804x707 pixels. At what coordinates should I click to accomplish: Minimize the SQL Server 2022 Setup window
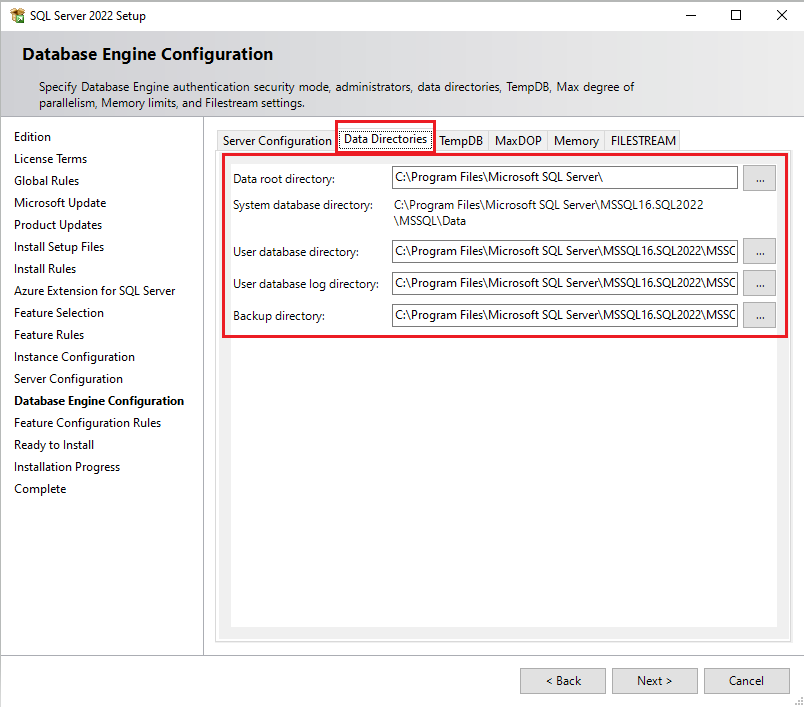pos(691,15)
